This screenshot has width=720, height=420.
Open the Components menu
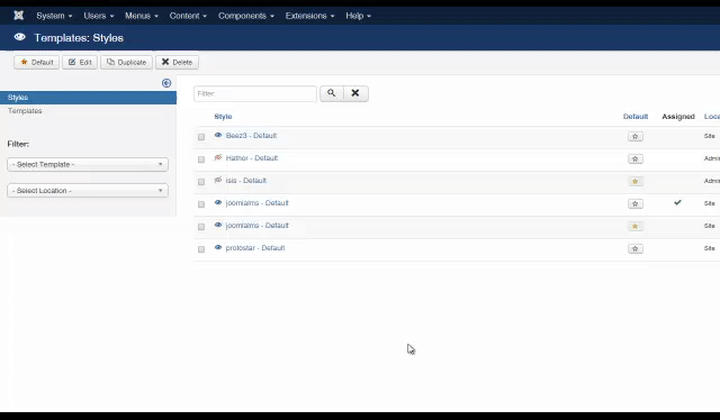click(246, 16)
